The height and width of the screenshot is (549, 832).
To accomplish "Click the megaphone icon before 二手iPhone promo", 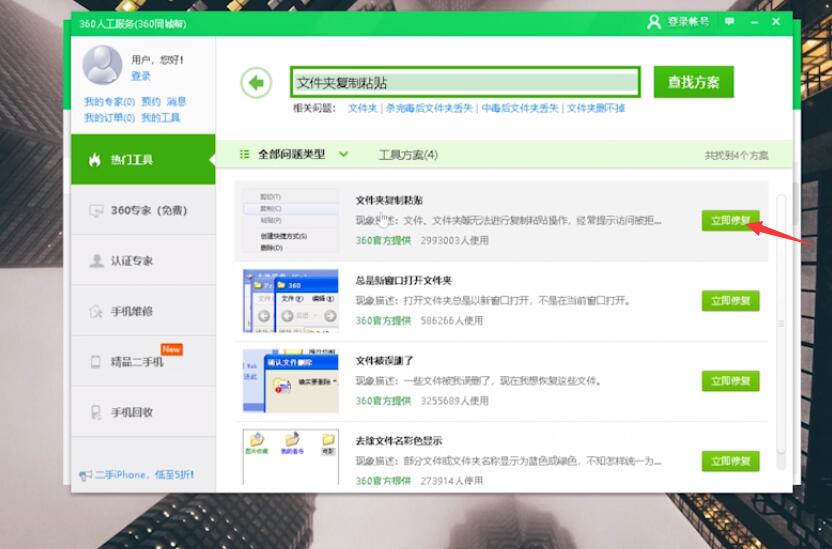I will tap(85, 475).
